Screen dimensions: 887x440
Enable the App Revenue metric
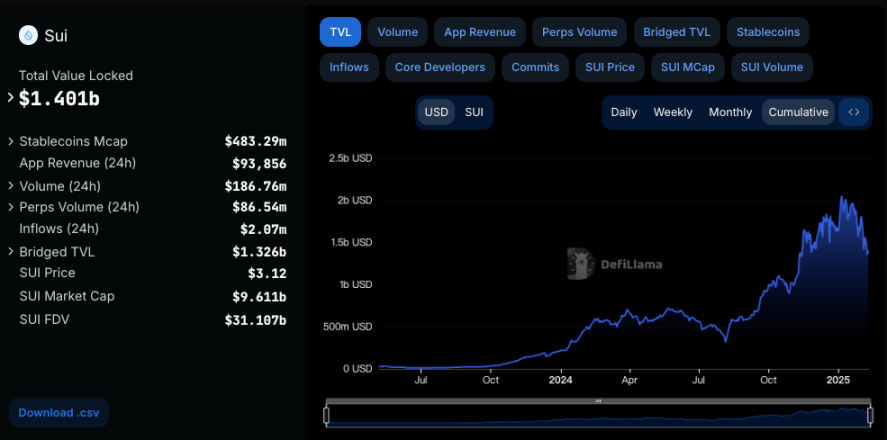point(479,32)
